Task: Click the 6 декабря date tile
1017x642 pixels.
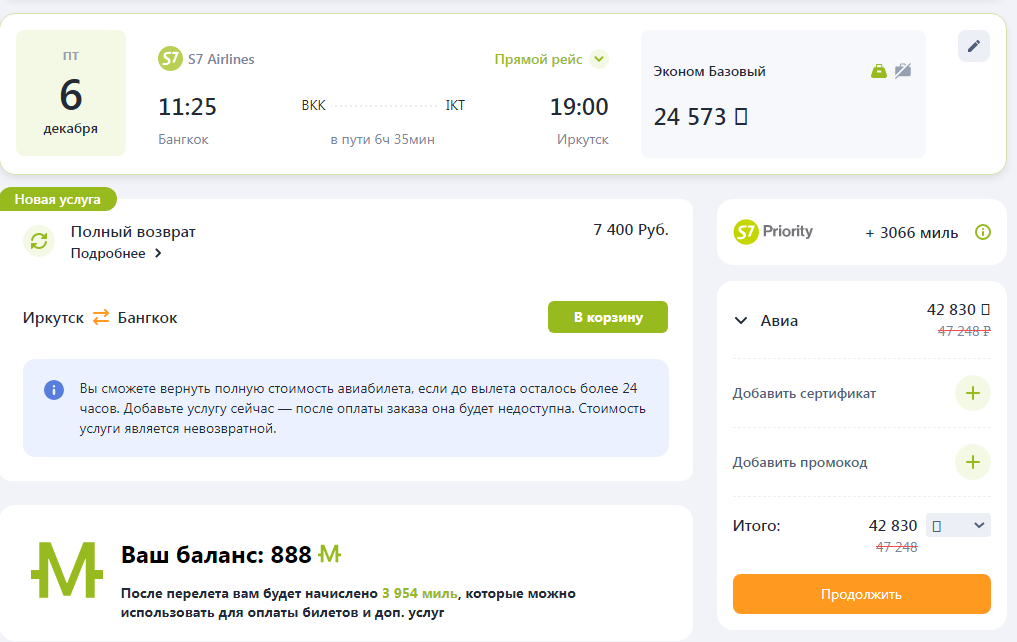Action: (x=71, y=94)
